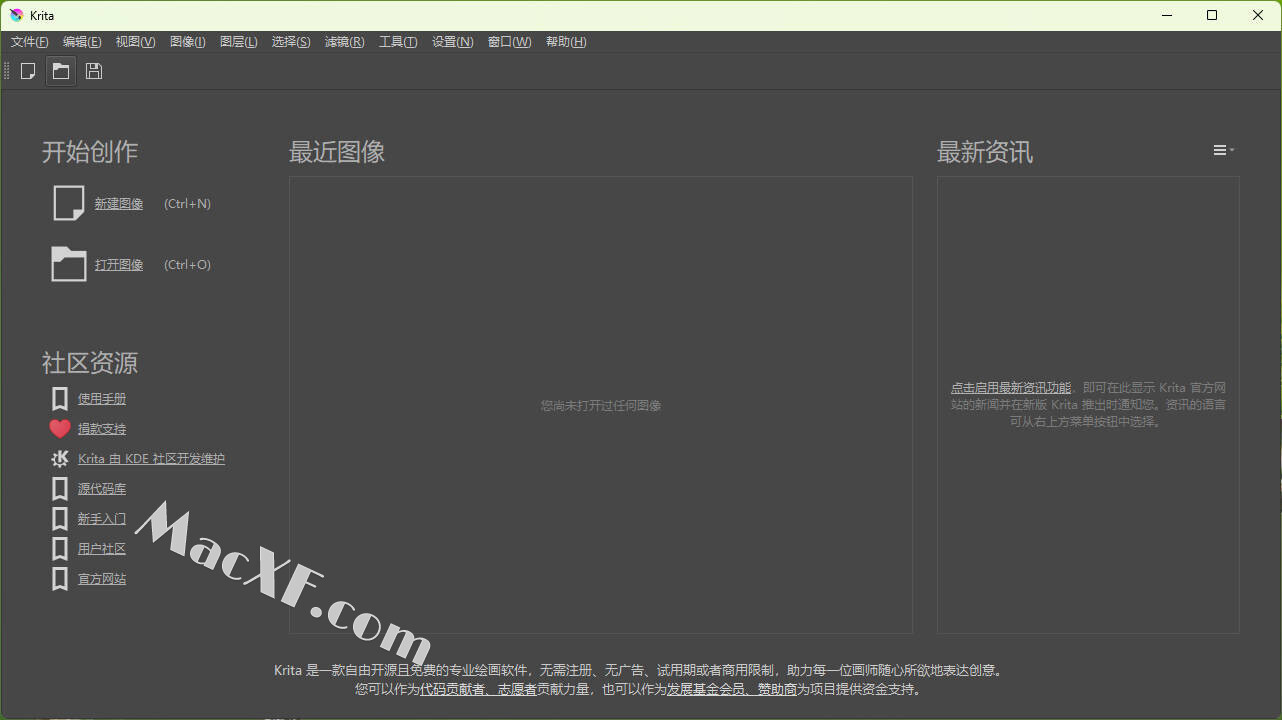Viewport: 1282px width, 720px height.
Task: Open the 视图(V) menu
Action: click(x=135, y=42)
